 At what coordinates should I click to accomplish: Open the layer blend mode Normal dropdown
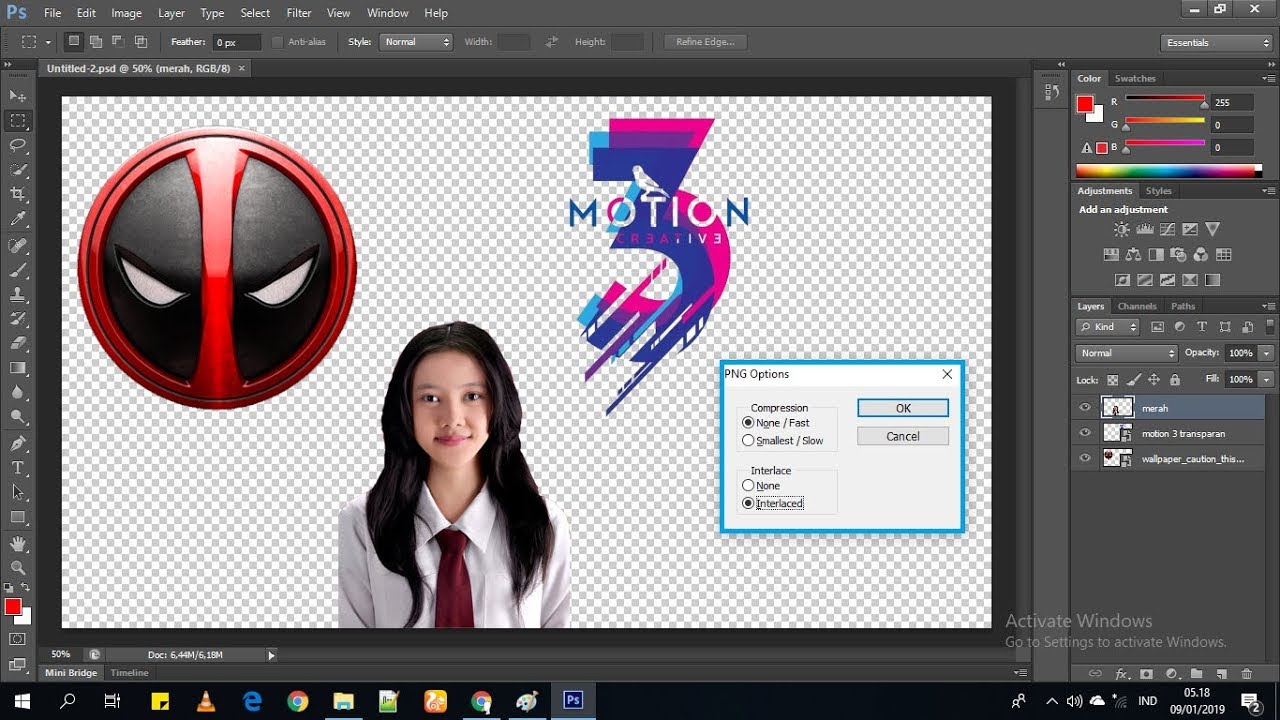click(x=1127, y=353)
